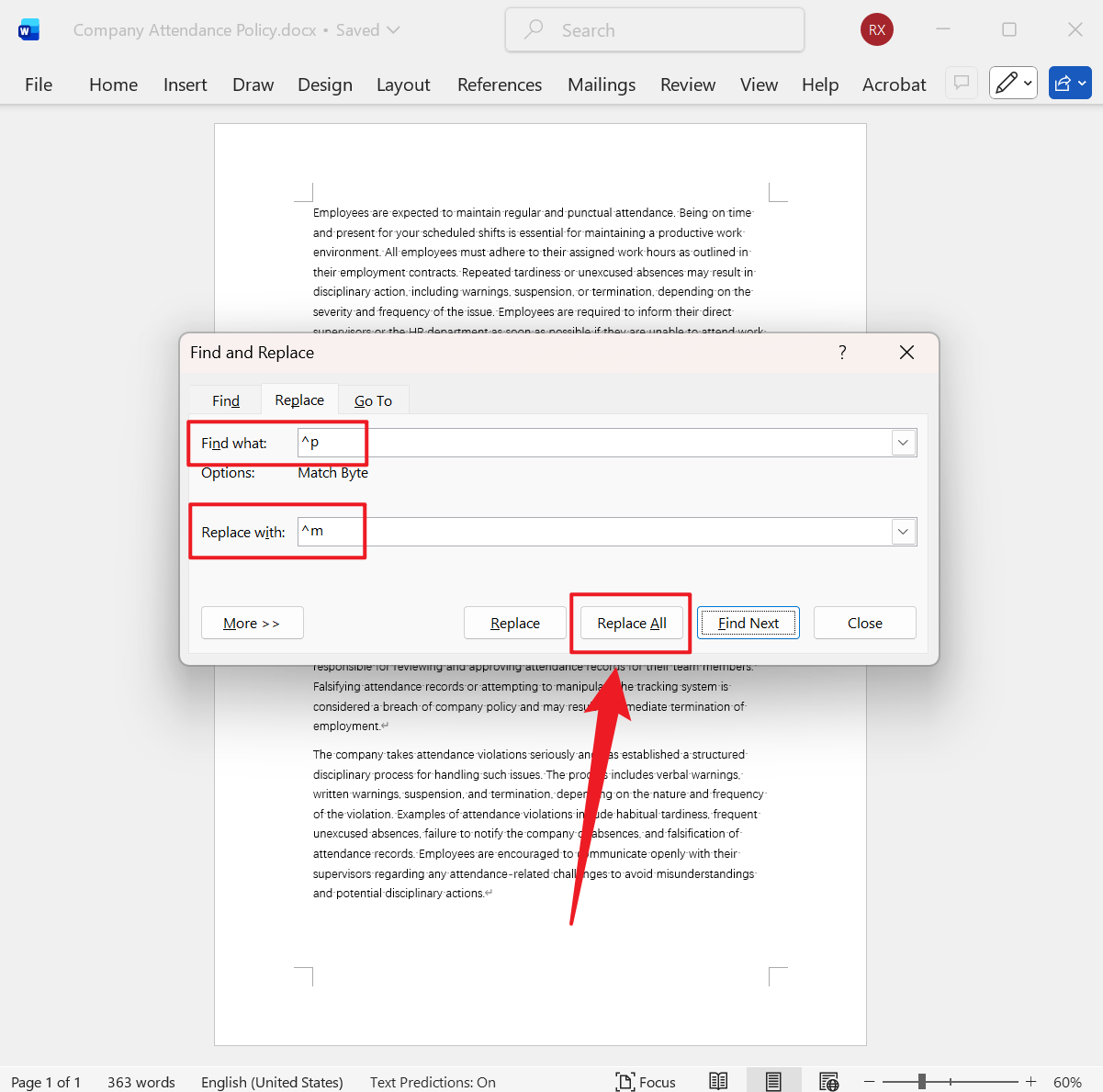Click the help question mark in Find and Replace
1103x1092 pixels.
point(841,352)
